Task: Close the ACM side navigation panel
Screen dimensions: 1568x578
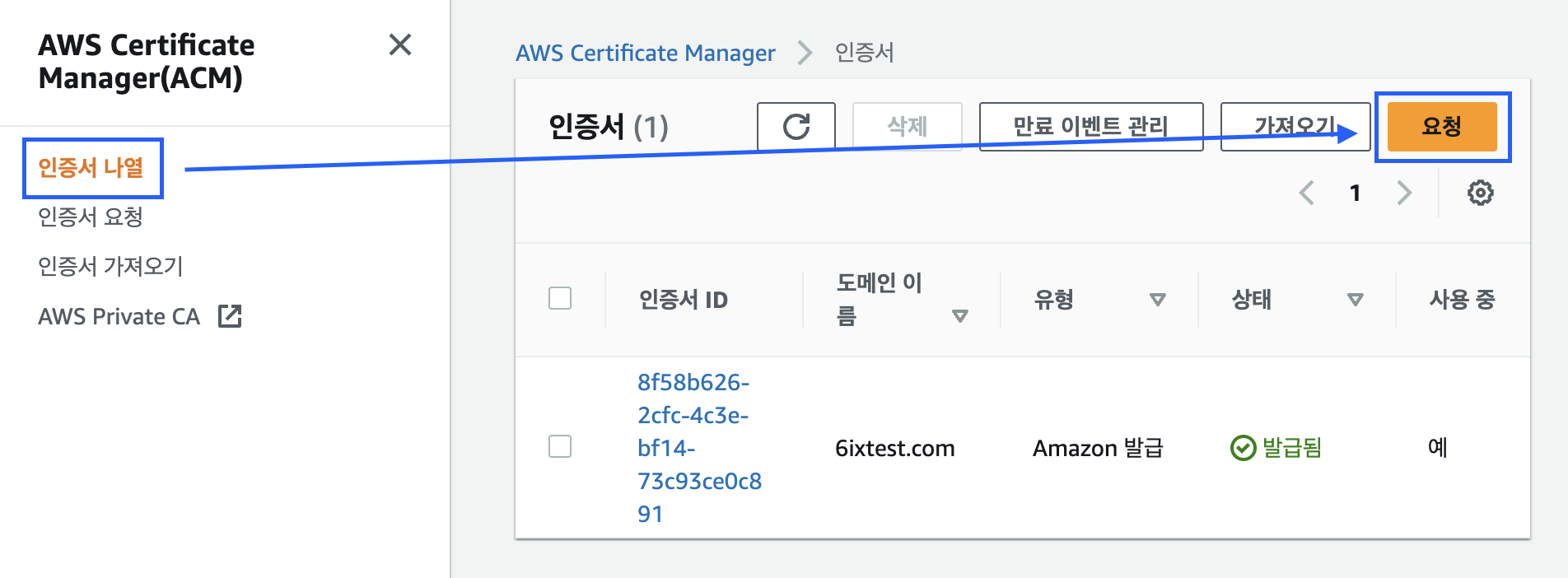Action: [400, 44]
